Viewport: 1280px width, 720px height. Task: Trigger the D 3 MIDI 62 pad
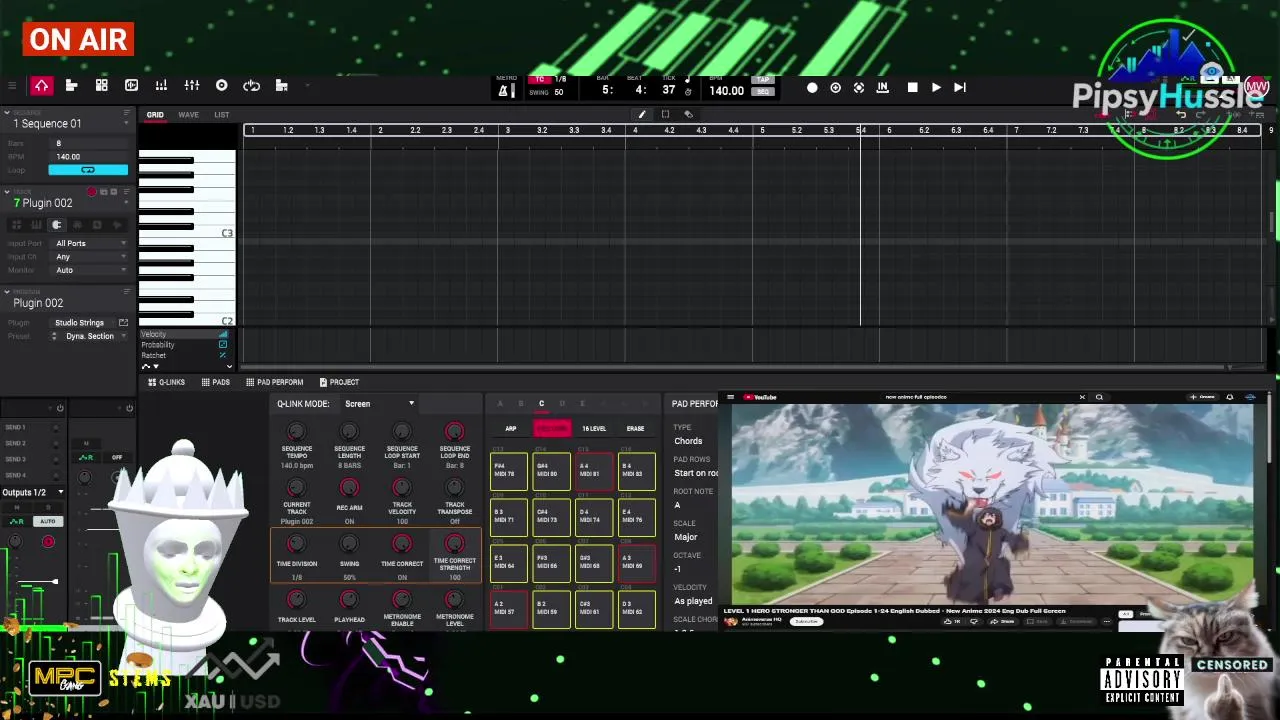pos(636,609)
